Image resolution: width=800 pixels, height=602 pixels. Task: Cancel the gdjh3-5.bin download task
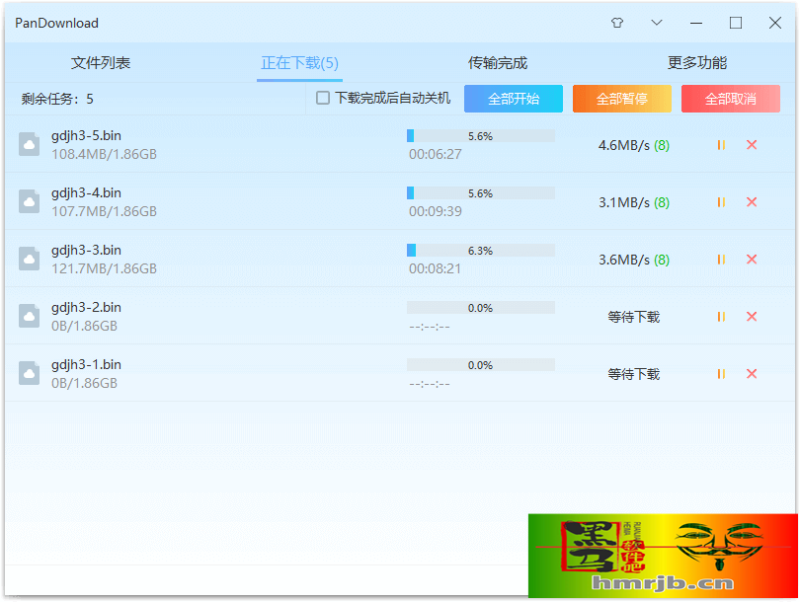[751, 145]
